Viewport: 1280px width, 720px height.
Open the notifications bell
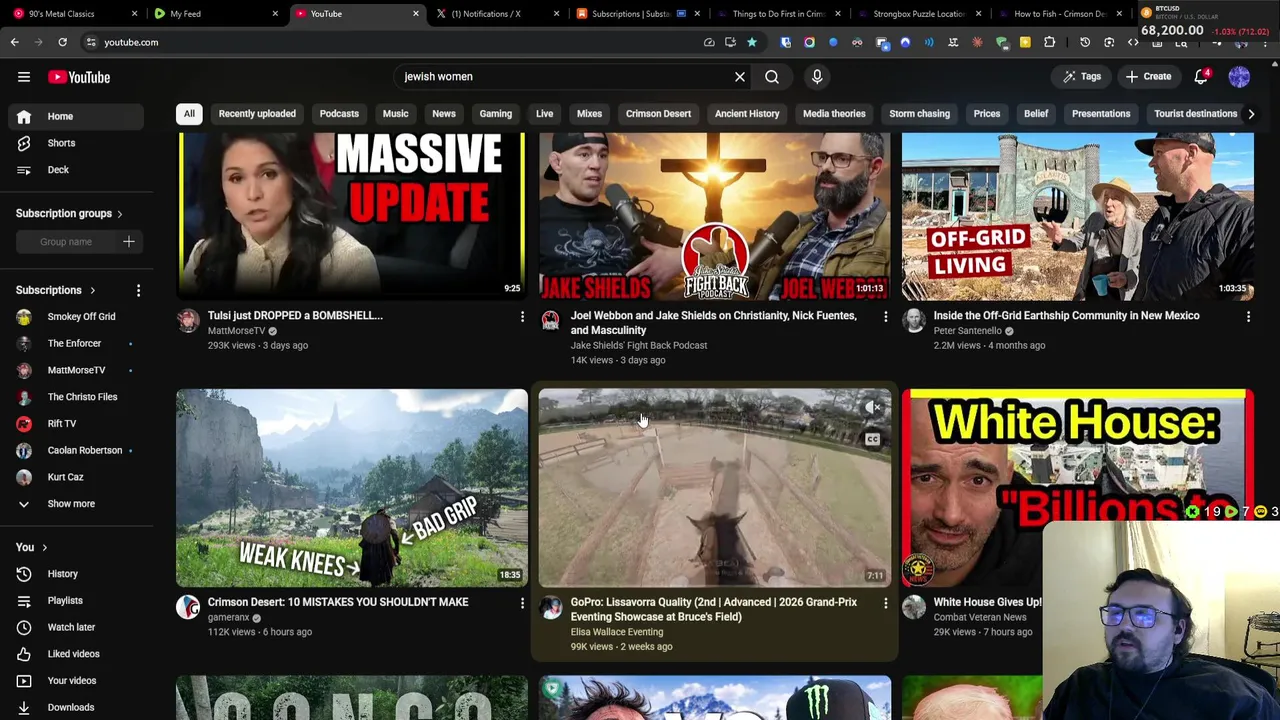(1201, 77)
